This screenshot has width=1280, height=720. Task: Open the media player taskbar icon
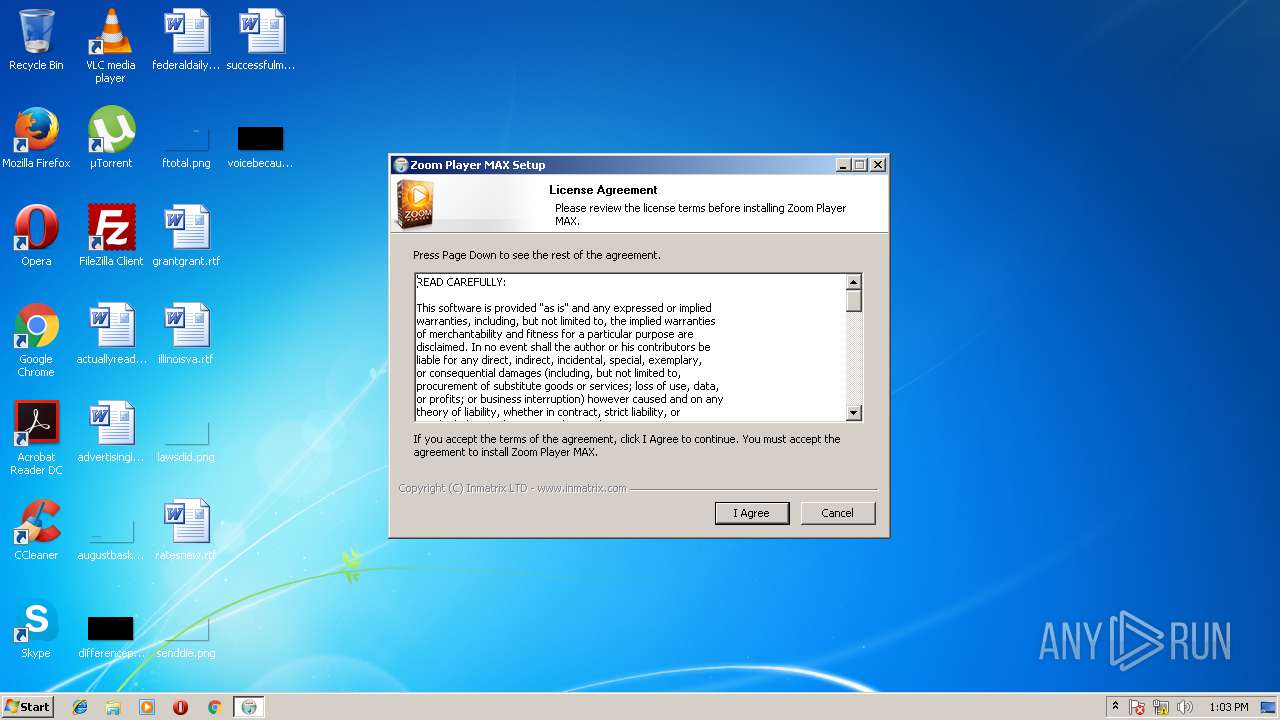[x=147, y=707]
